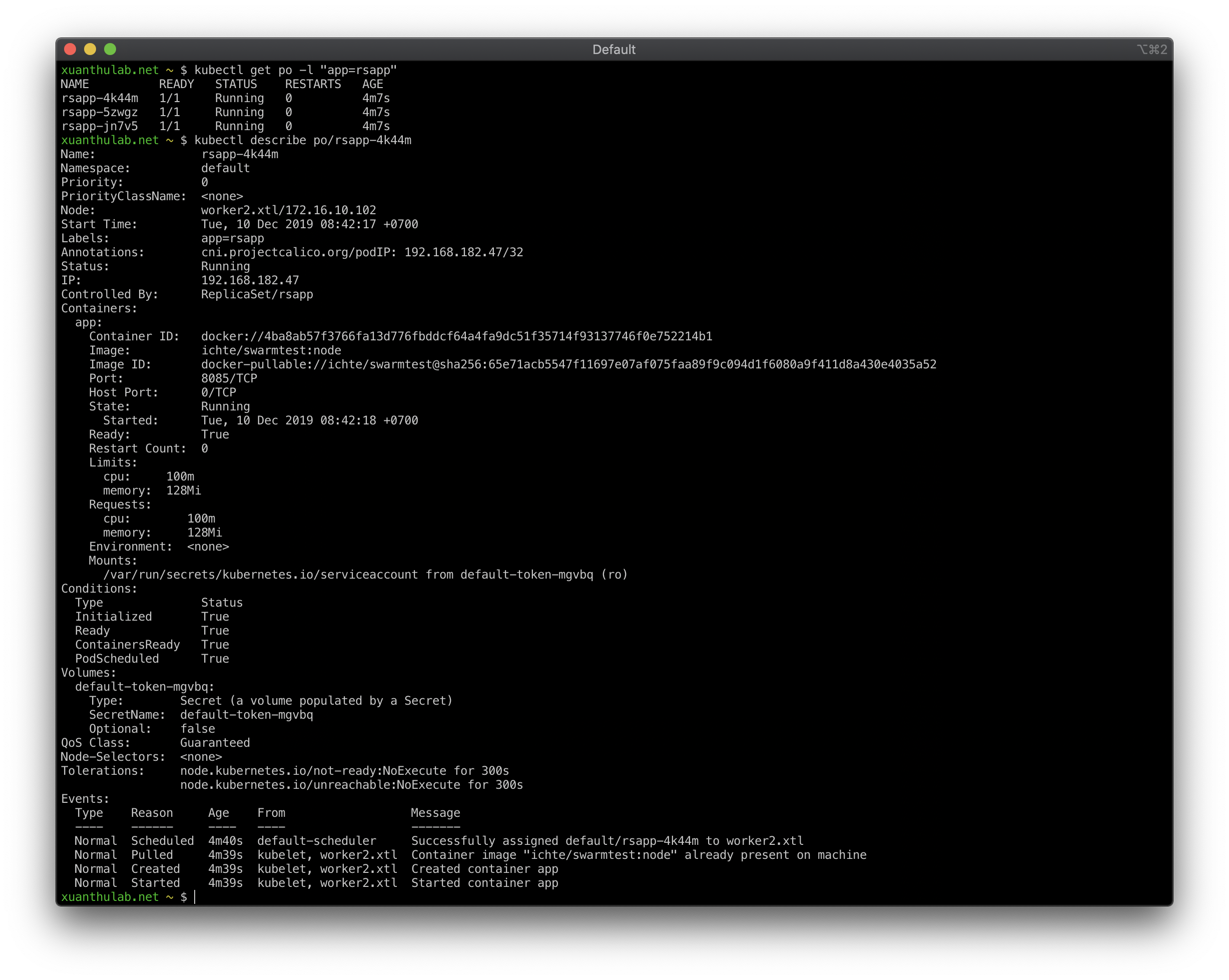
Task: Click the yellow minimize window button
Action: [x=90, y=50]
